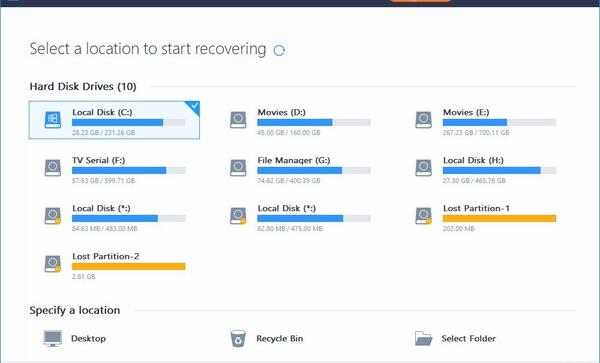
Task: Click the 202.00 MB size text
Action: (458, 229)
